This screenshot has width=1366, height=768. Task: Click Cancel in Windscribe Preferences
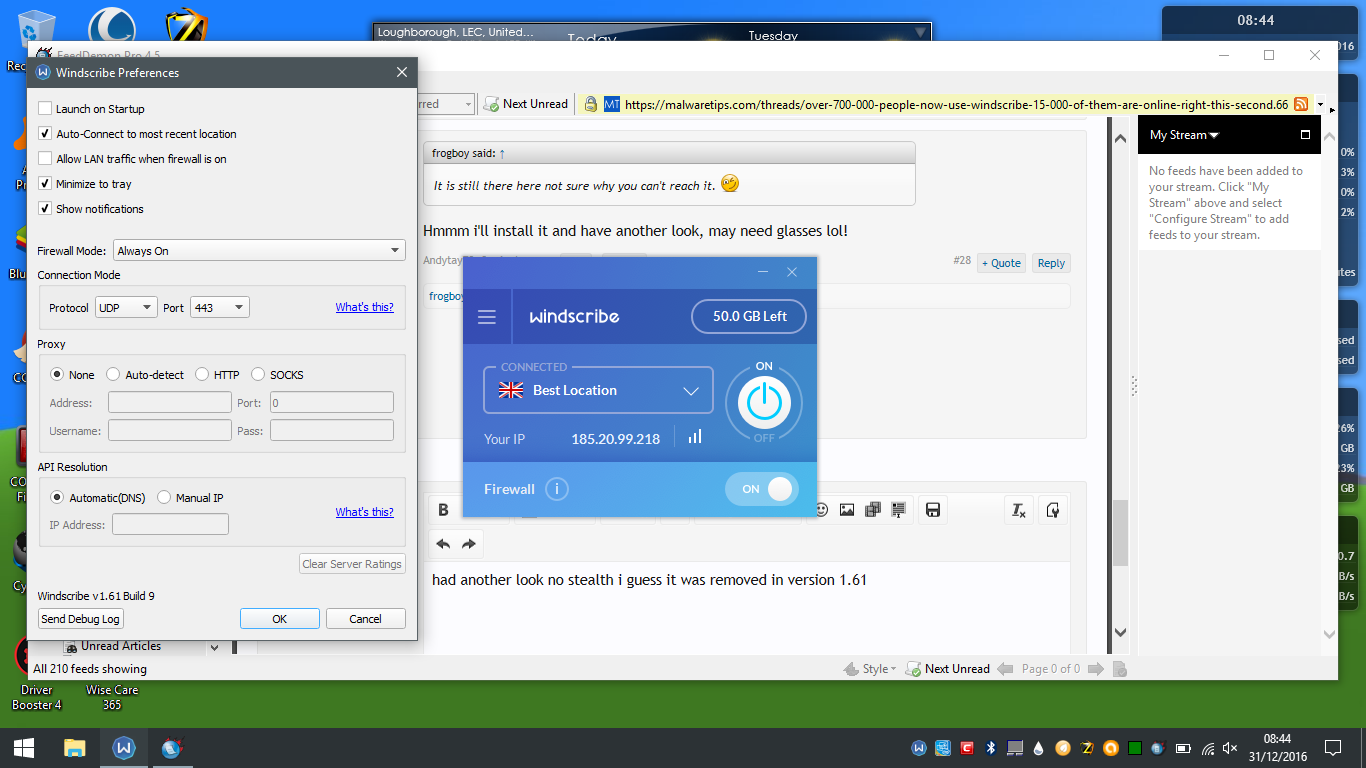point(366,619)
